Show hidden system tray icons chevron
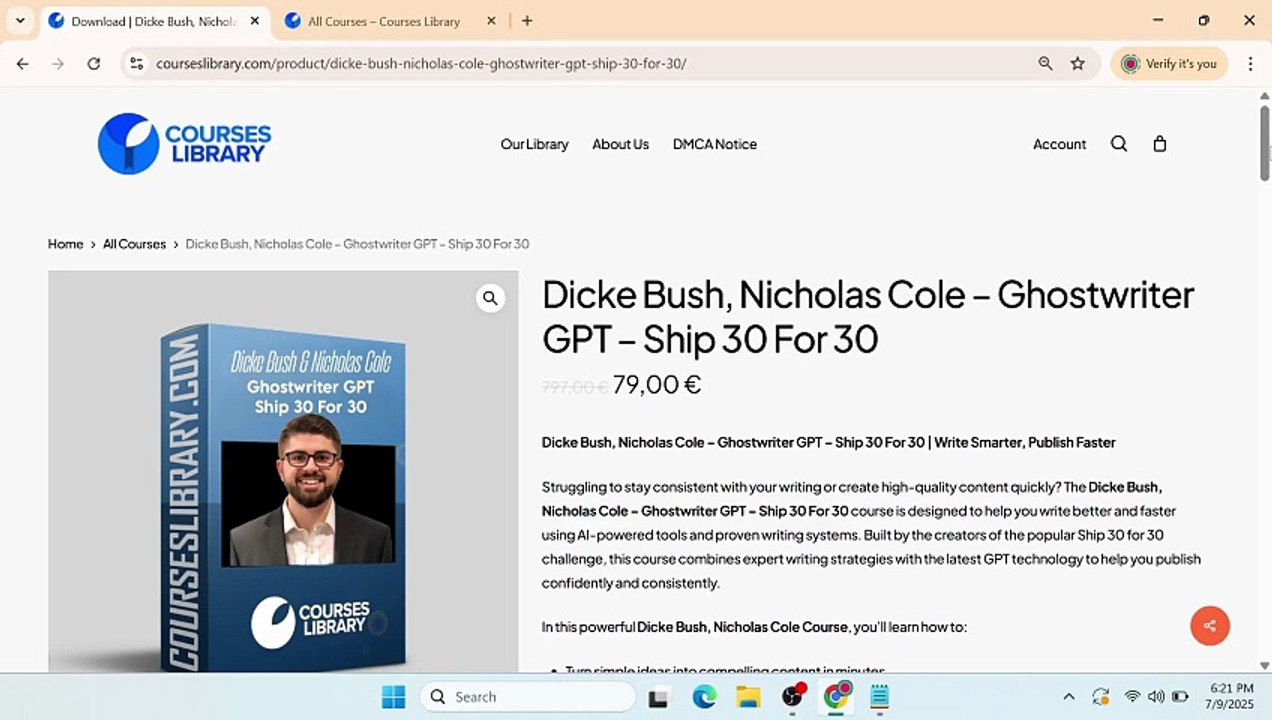This screenshot has width=1272, height=720. coord(1068,697)
